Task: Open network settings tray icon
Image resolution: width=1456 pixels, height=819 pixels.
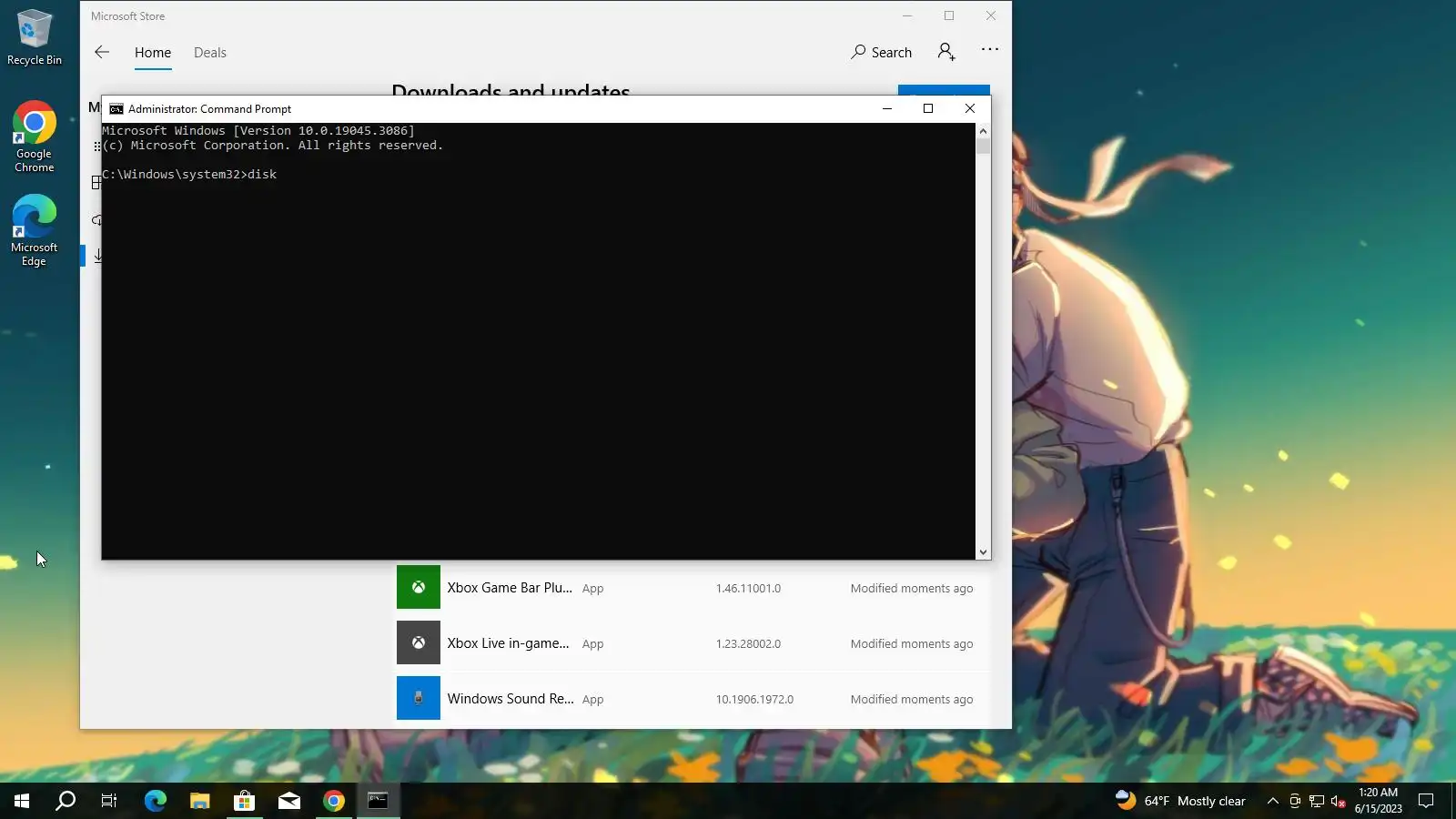Action: [1317, 801]
